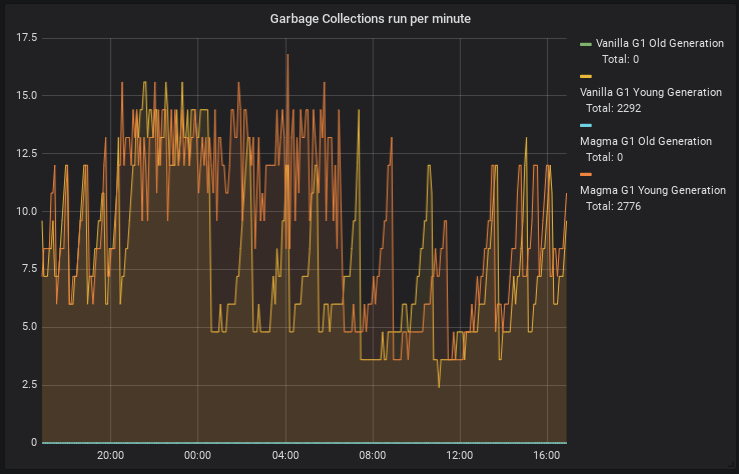Click the 7.5 y-axis label

pyautogui.click(x=29, y=269)
